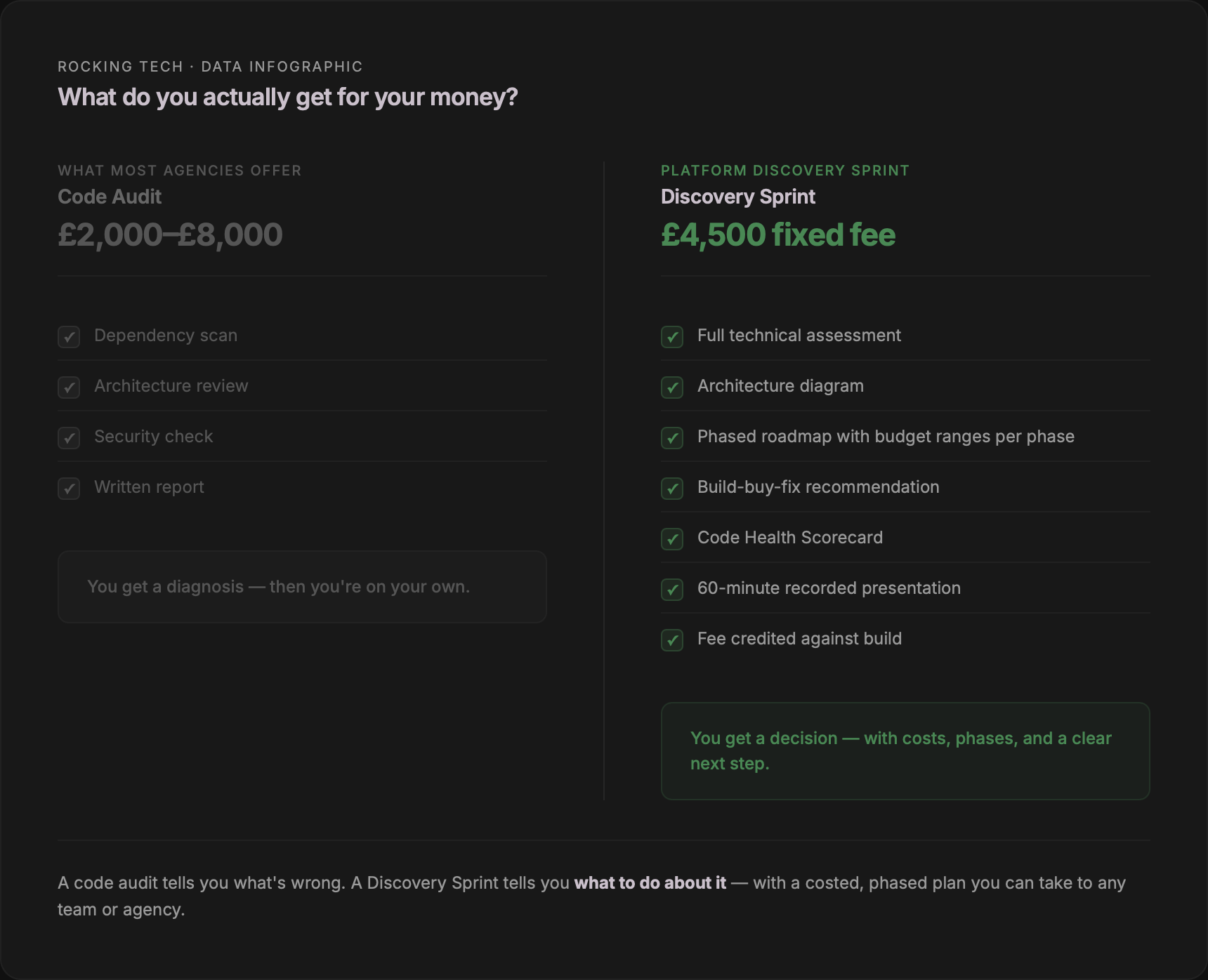Click the bold 'what to do about it' text
Image resolution: width=1208 pixels, height=980 pixels.
coord(650,883)
